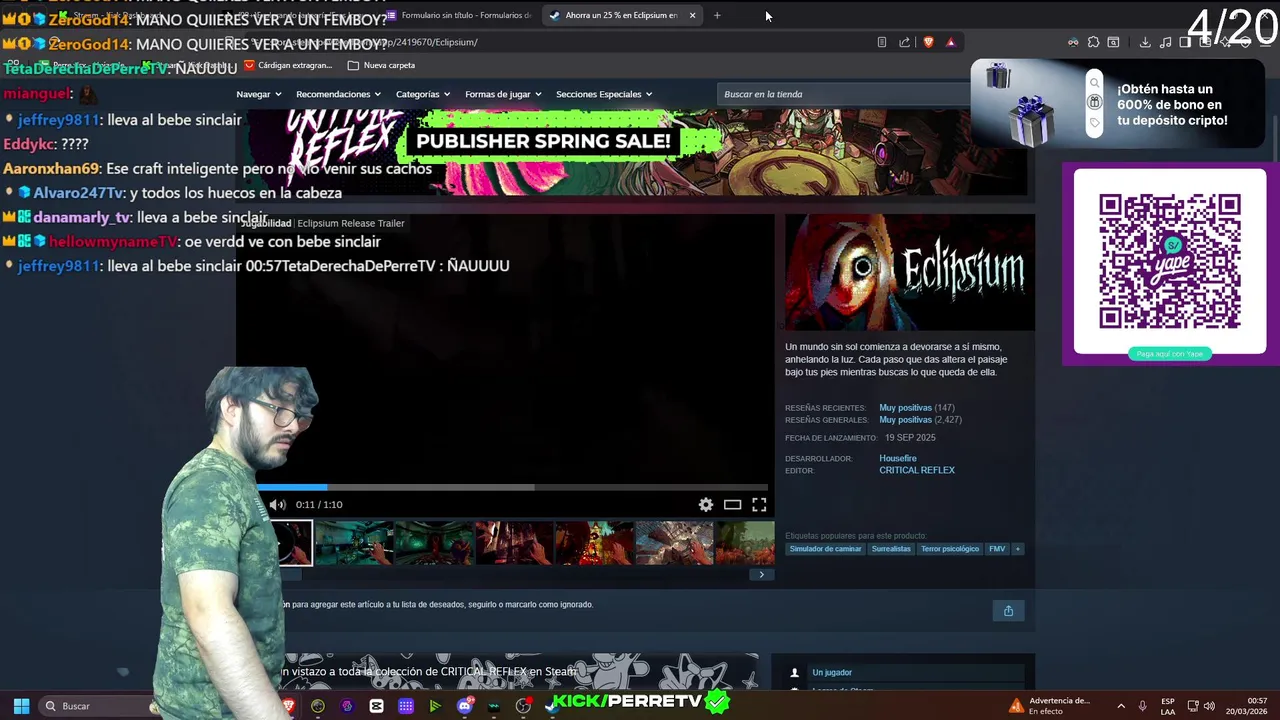Open Brave browser from the taskbar
The width and height of the screenshot is (1280, 720).
(289, 706)
